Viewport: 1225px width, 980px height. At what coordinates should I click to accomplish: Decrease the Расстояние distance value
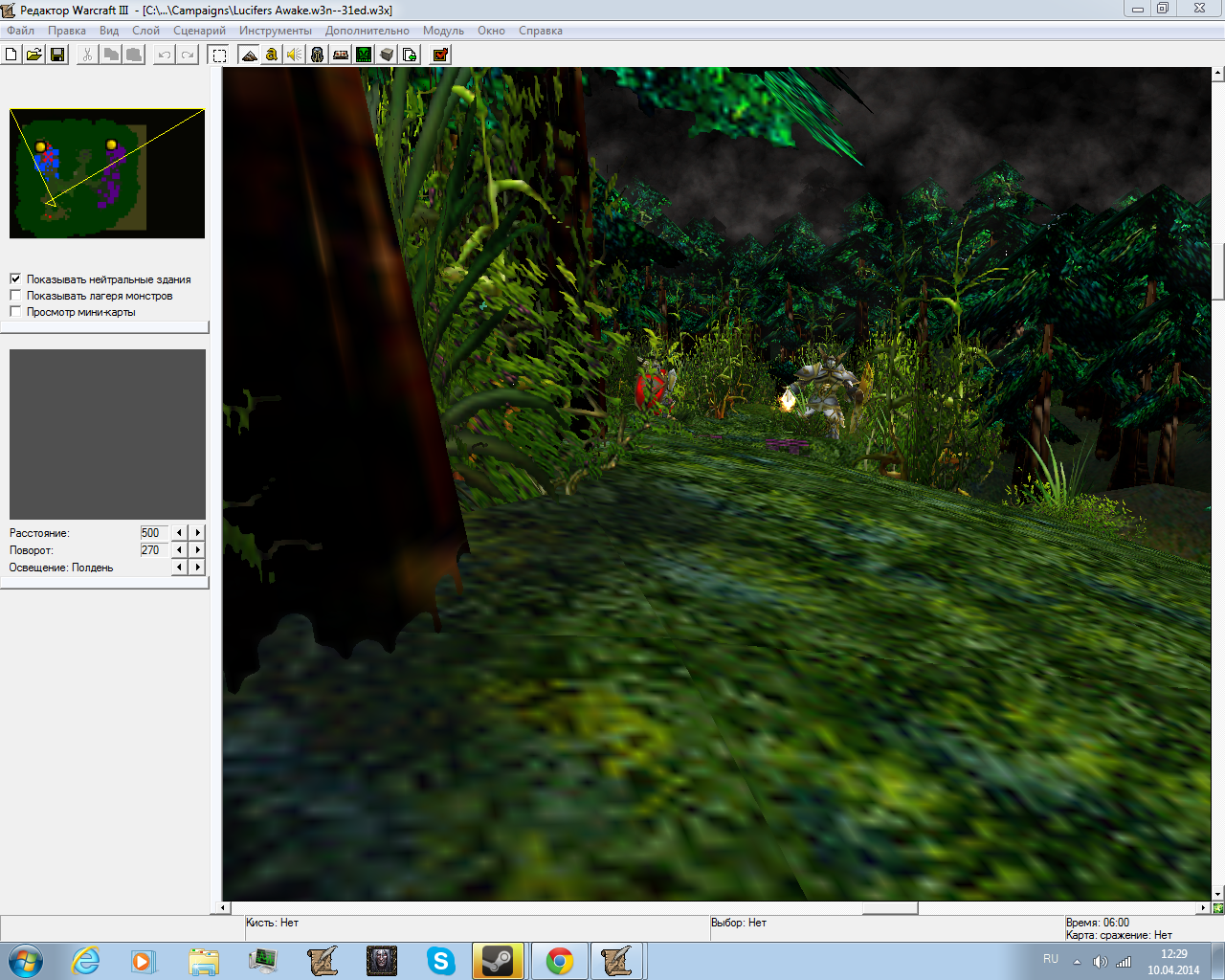179,533
